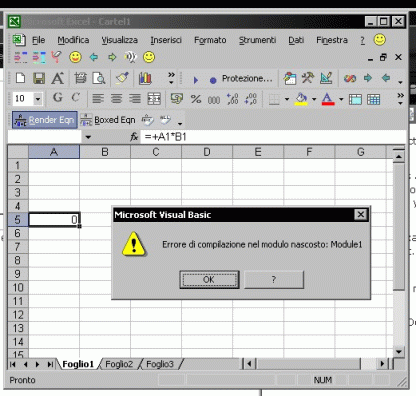Toggle Bold with the G button
The width and height of the screenshot is (416, 396).
tap(58, 98)
